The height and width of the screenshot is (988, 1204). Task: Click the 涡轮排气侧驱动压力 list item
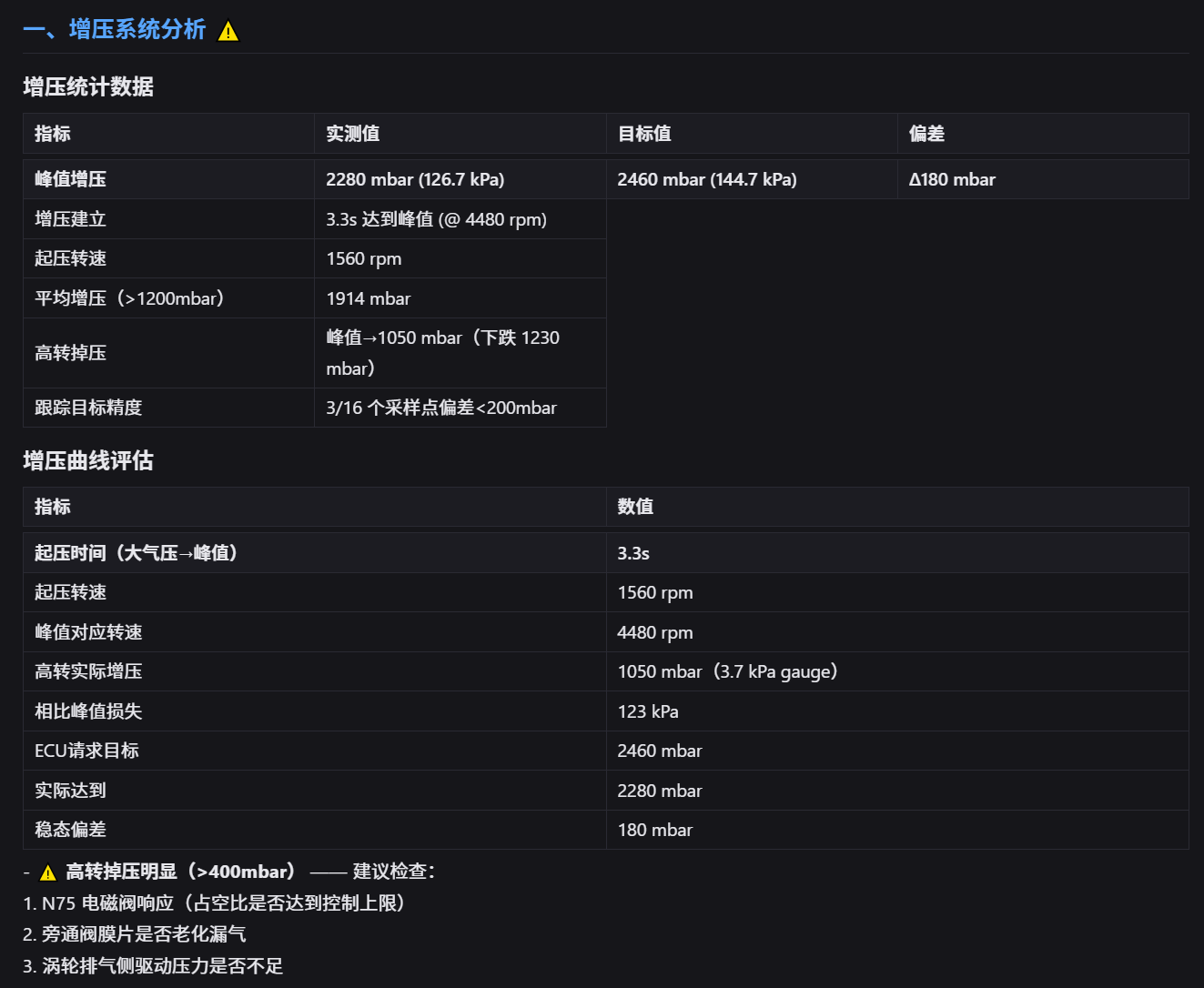click(x=153, y=966)
